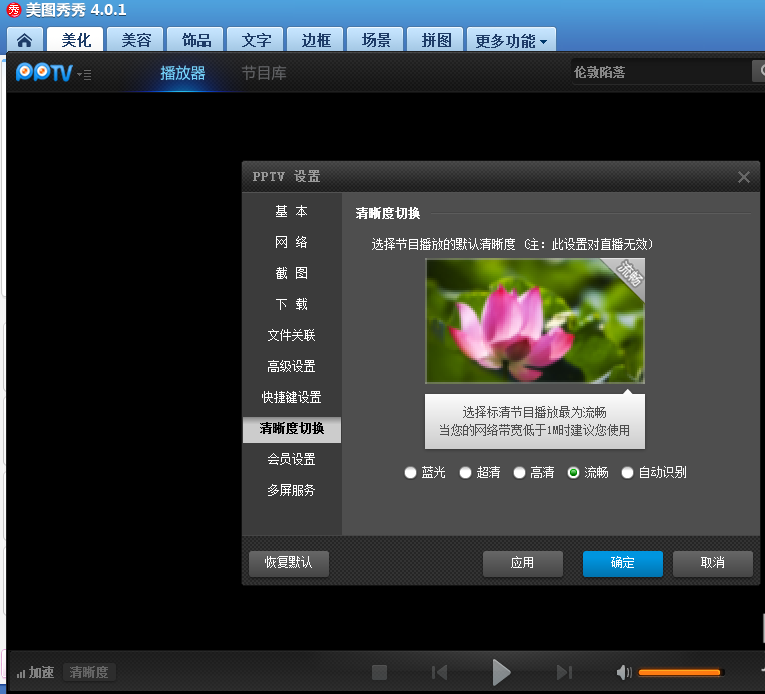Switch to the 美容 tab
This screenshot has height=694, width=765.
[135, 40]
